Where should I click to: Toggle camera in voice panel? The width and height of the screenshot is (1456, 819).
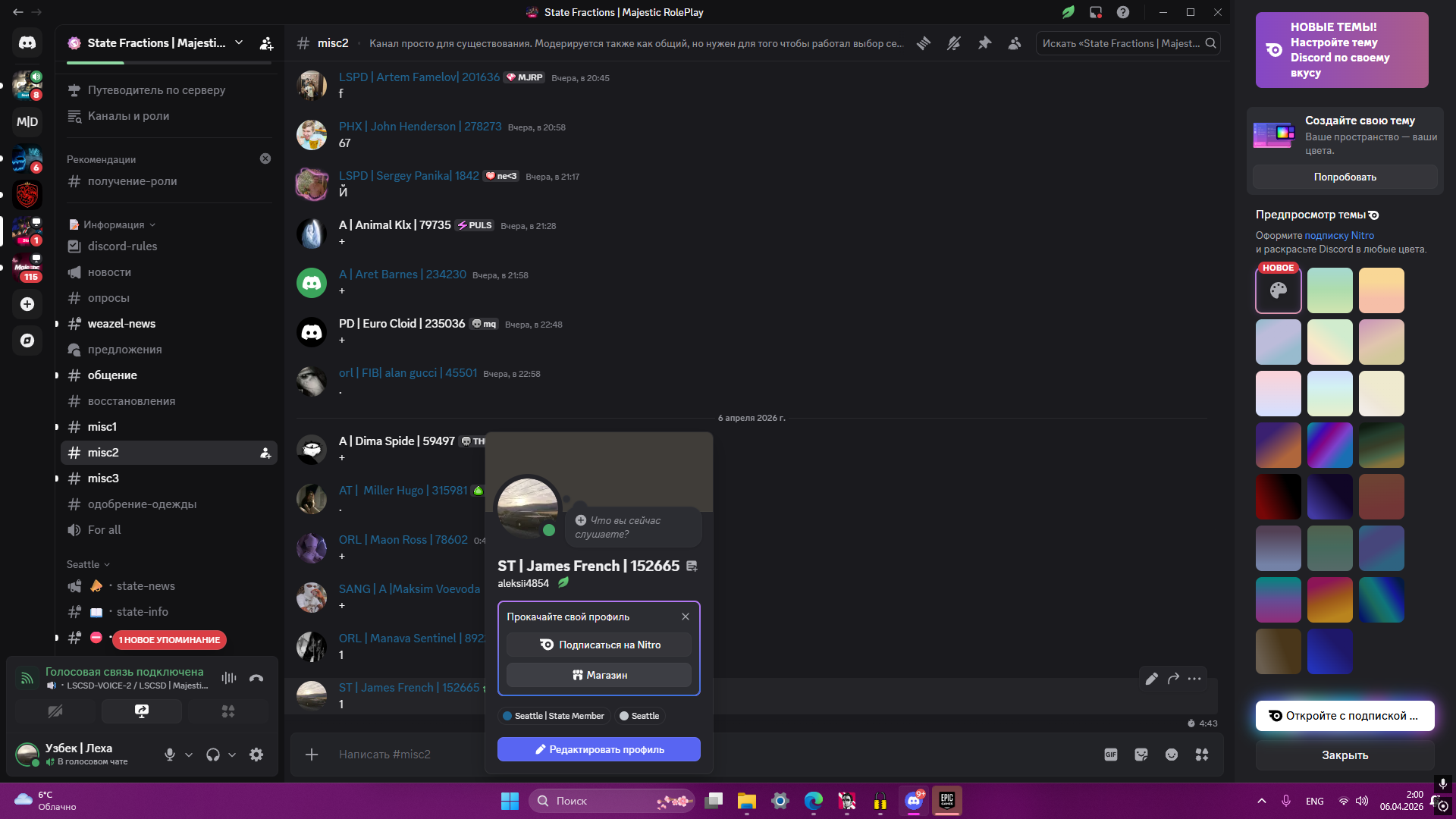pyautogui.click(x=55, y=711)
